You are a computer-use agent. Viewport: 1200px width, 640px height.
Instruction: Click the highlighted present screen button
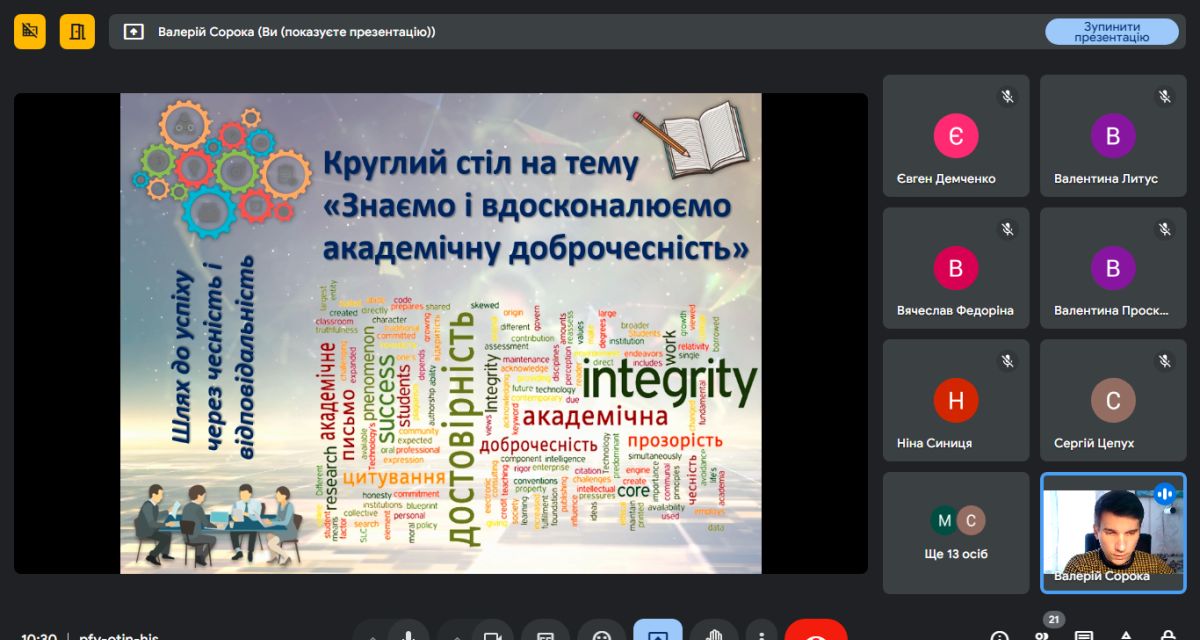[x=658, y=633]
